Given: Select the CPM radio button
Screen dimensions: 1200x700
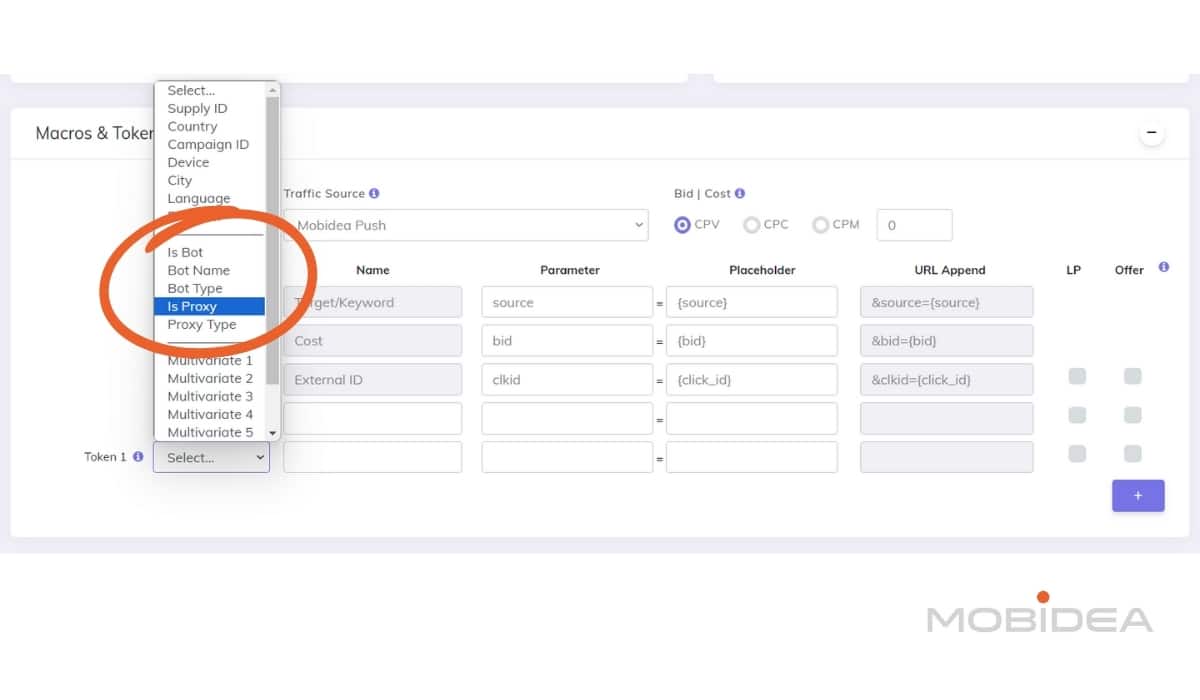Looking at the screenshot, I should coord(821,225).
